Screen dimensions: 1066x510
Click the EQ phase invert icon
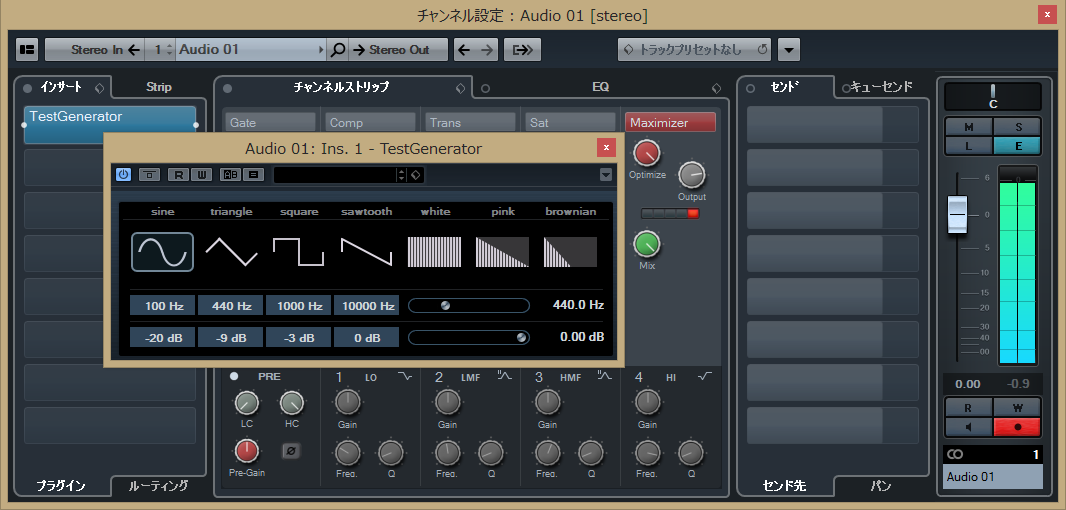292,451
